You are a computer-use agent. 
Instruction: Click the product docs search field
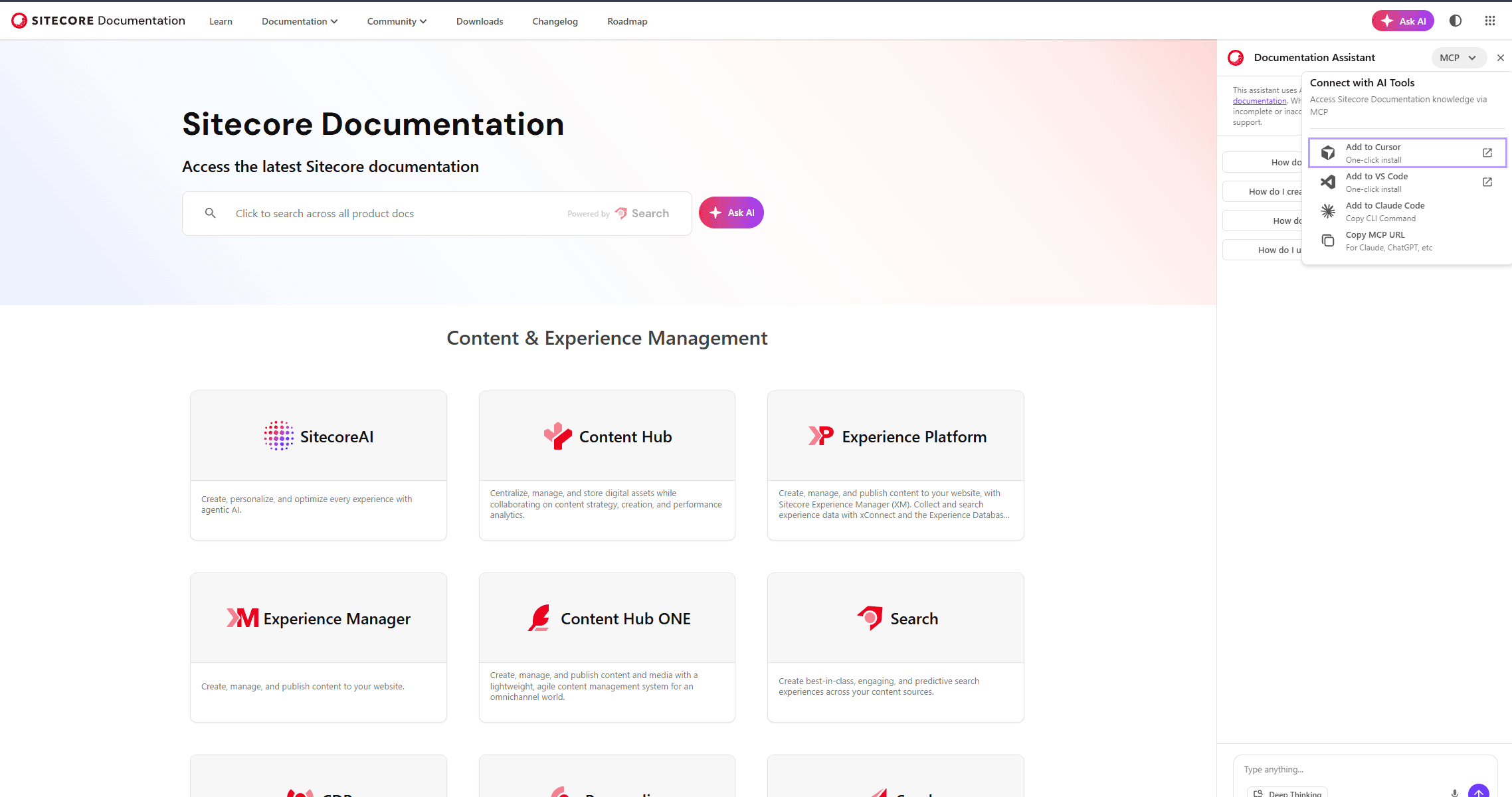(x=436, y=213)
